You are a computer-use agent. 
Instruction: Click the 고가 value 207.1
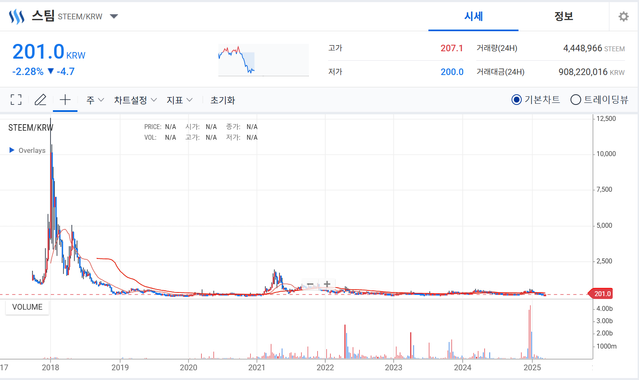[x=452, y=48]
